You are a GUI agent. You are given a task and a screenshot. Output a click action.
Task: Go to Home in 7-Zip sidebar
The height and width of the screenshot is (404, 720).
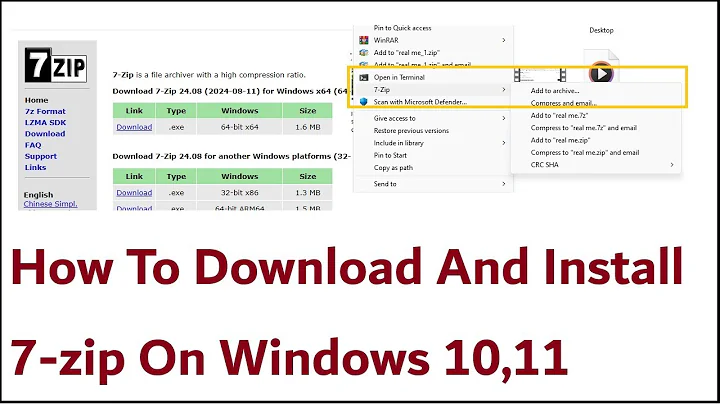point(36,100)
